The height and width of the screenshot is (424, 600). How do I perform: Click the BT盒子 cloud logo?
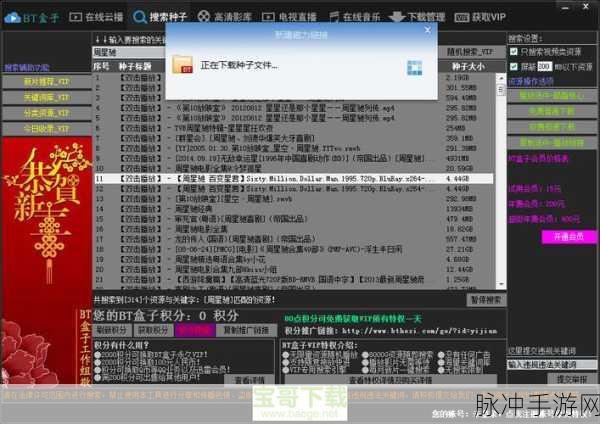click(x=31, y=17)
